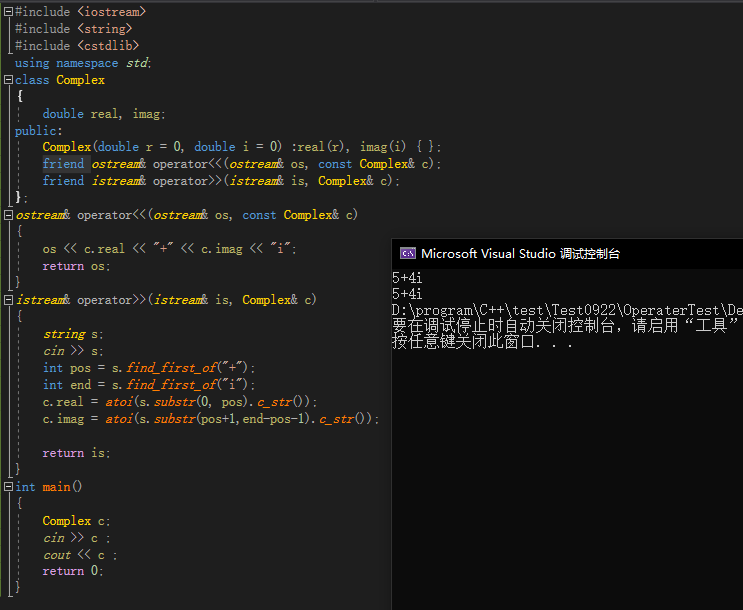Click the '要在调试停止时自动关闭控制台' console line
The image size is (743, 610).
565,326
